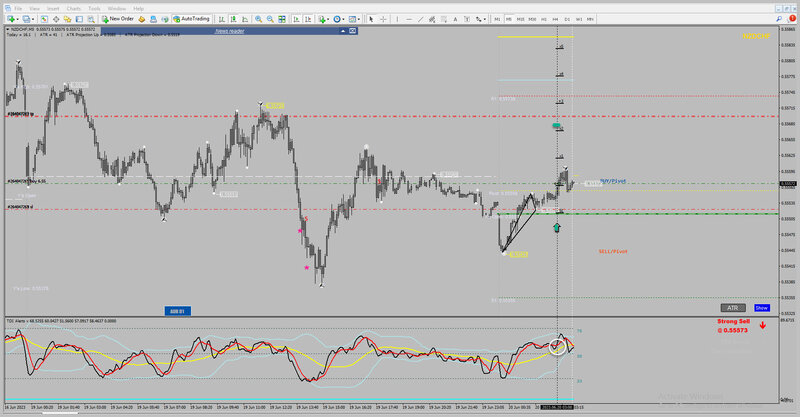The width and height of the screenshot is (800, 417).
Task: Switch timeframe to W1
Action: click(x=579, y=19)
